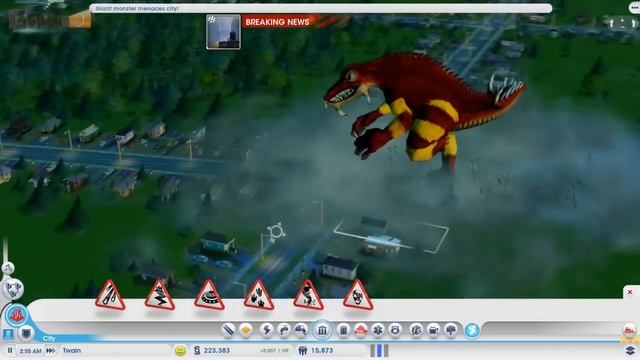
Task: Trigger the zombie skull disaster
Action: (358, 295)
